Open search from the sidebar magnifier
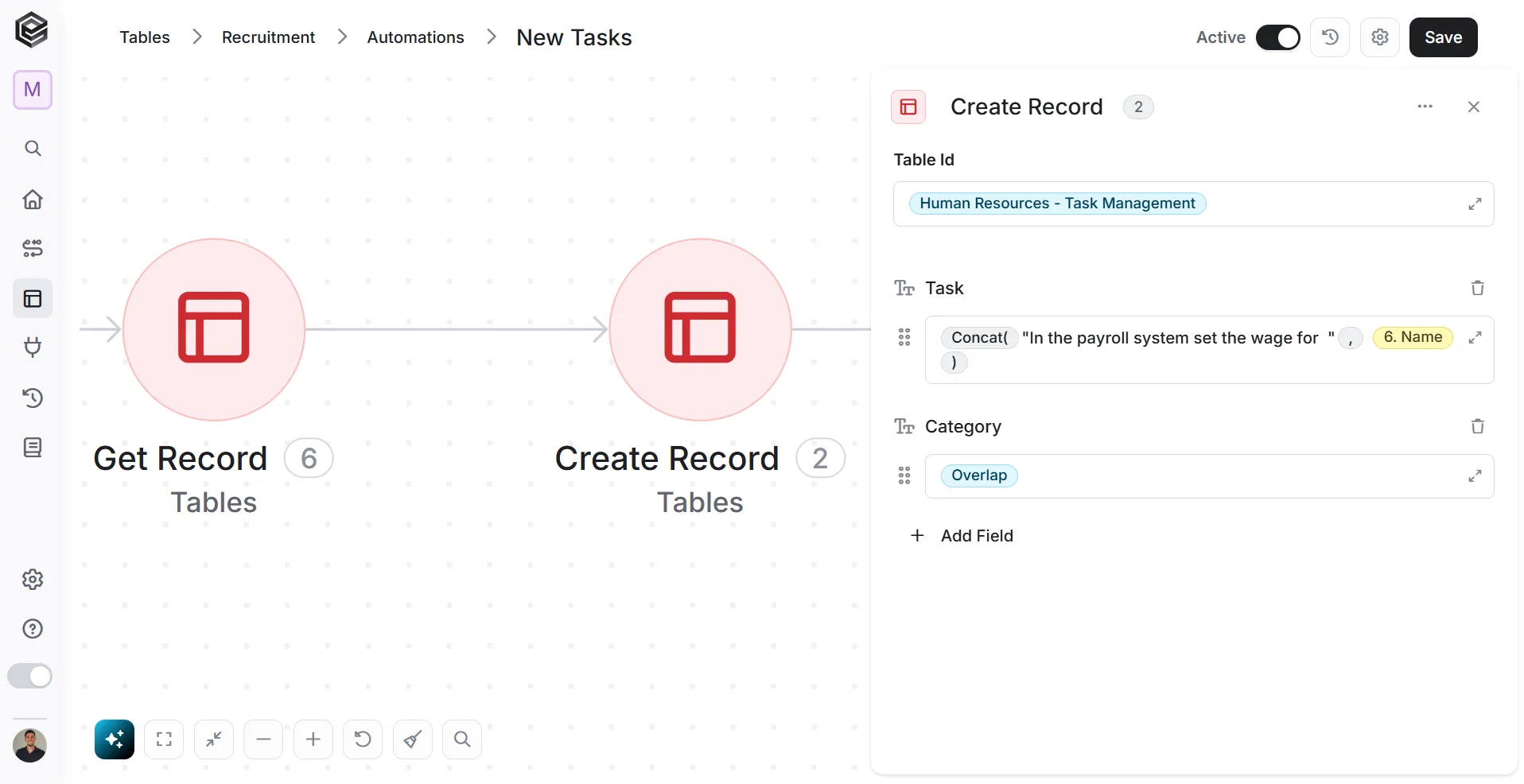 (33, 149)
